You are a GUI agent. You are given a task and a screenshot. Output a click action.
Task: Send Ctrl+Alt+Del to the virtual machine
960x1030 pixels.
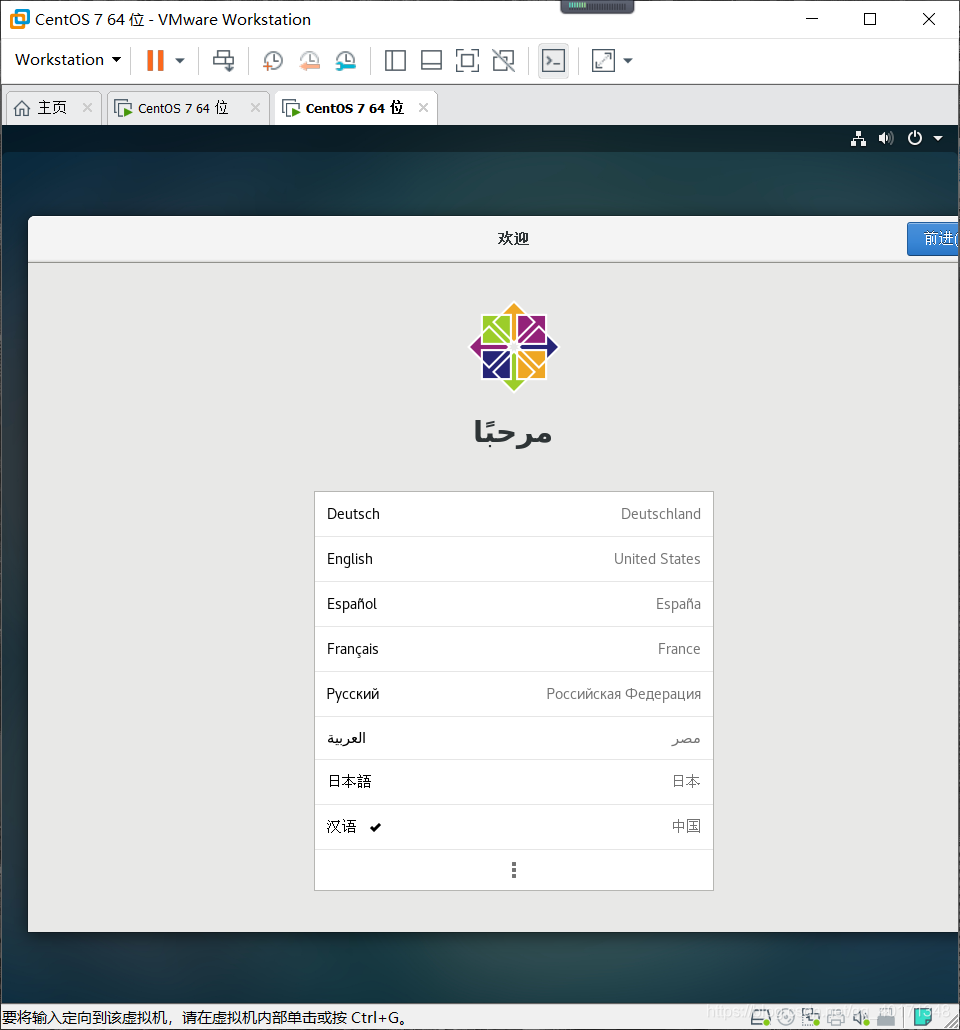pos(223,60)
